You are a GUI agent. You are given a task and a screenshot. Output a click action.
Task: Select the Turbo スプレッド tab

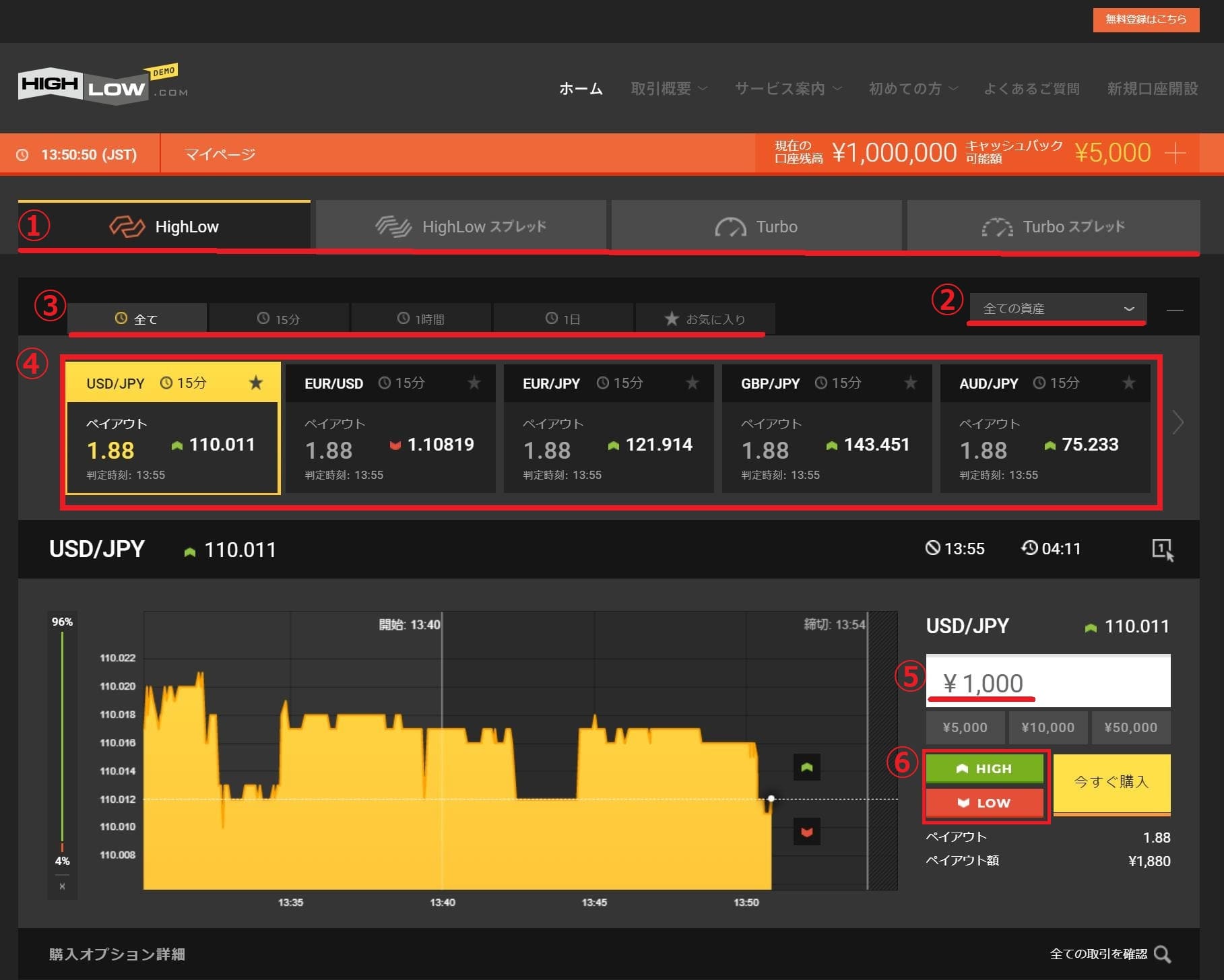tap(1054, 226)
